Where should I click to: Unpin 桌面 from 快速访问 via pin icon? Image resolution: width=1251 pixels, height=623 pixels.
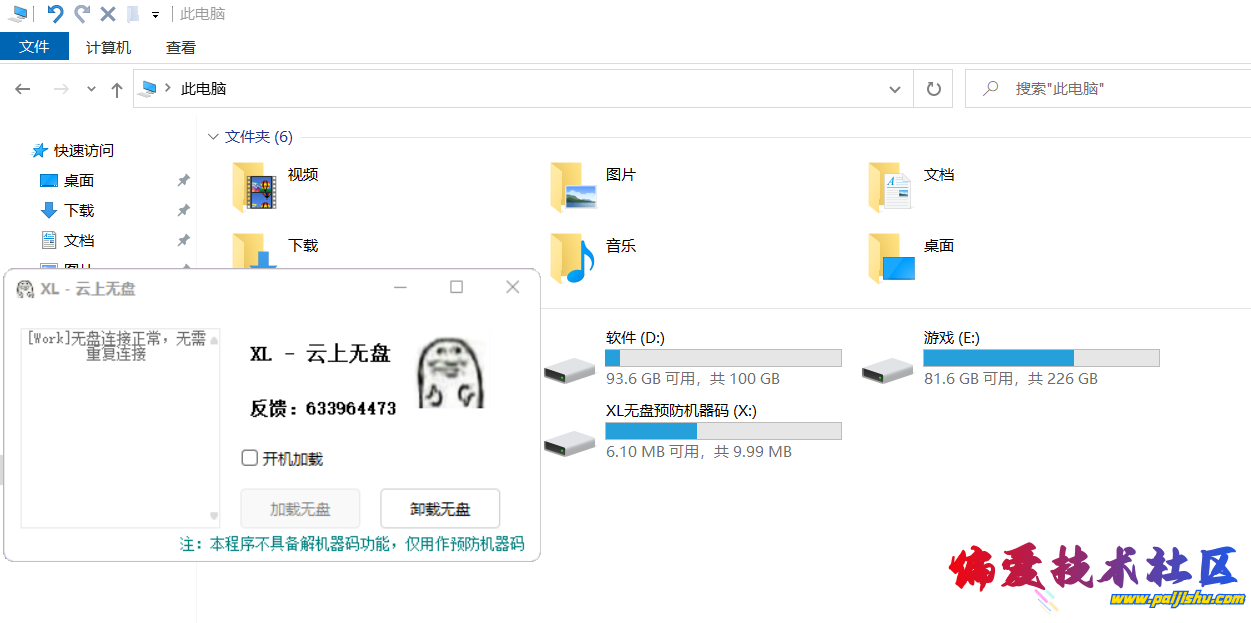[183, 180]
